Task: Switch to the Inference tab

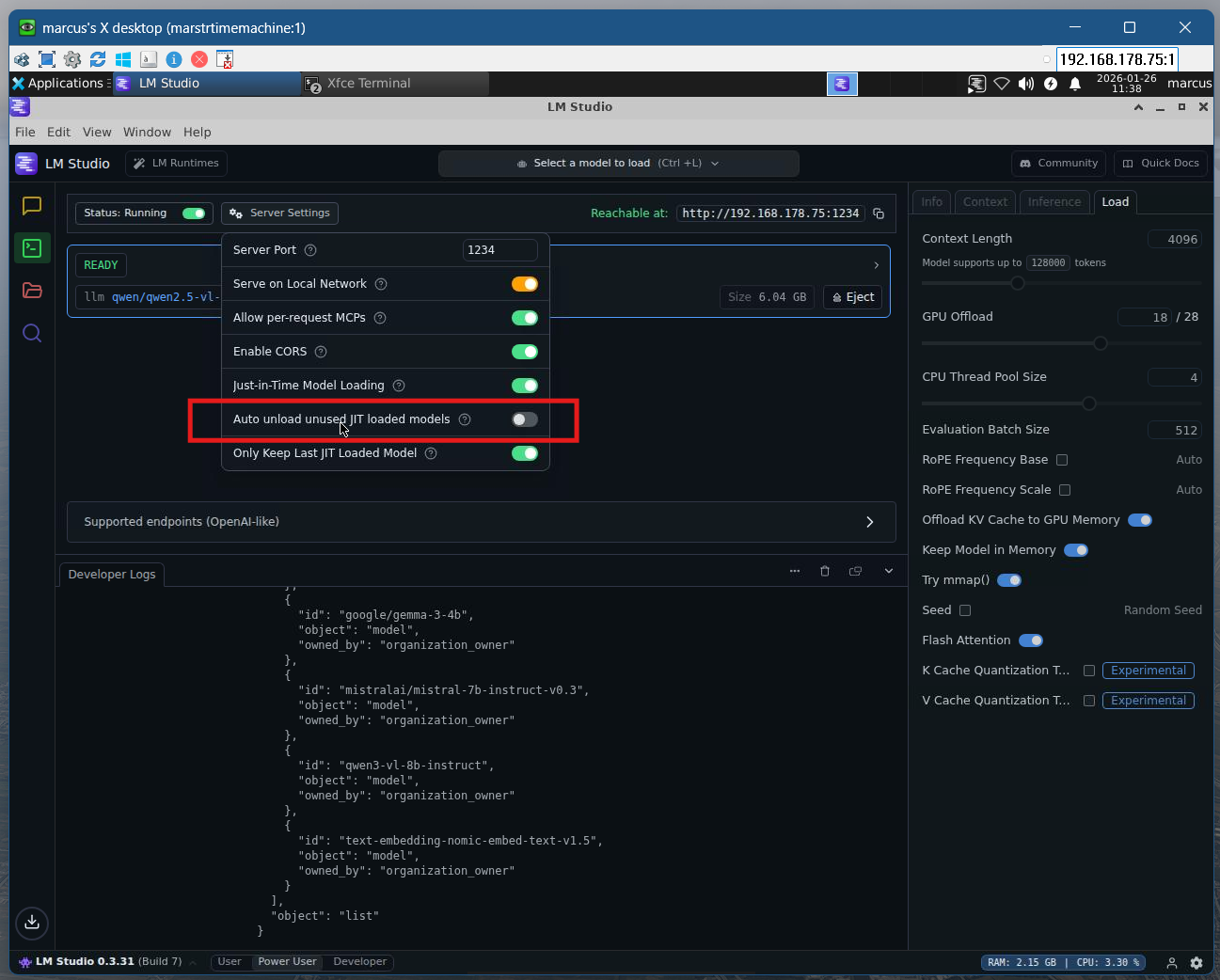Action: tap(1054, 202)
